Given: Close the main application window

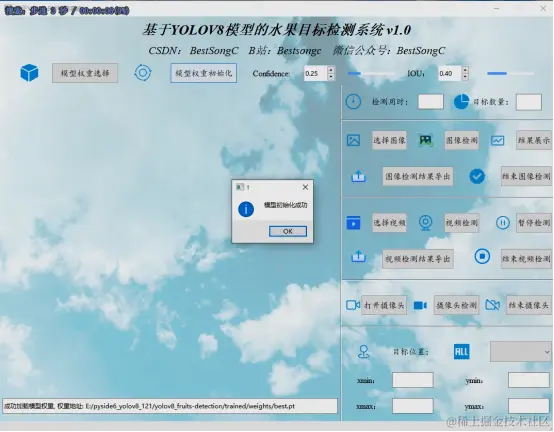Looking at the screenshot, I should point(543,8).
